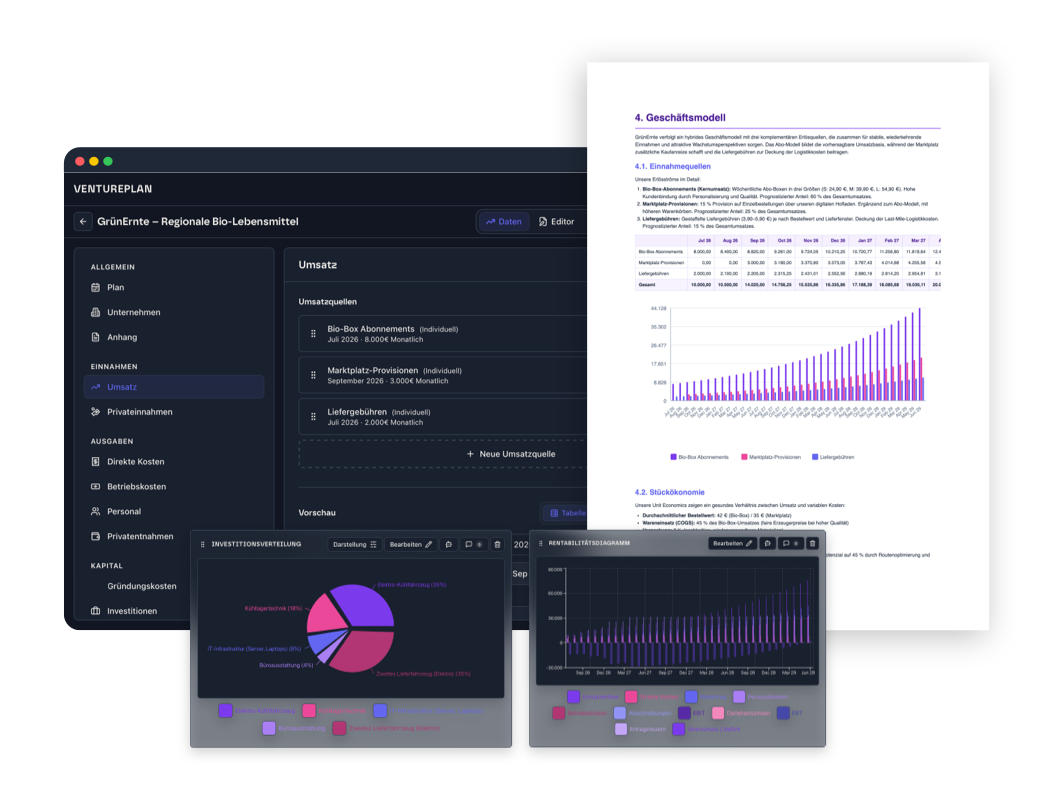The image size is (1053, 810).
Task: Open the Darstellung options dropdown
Action: [354, 544]
